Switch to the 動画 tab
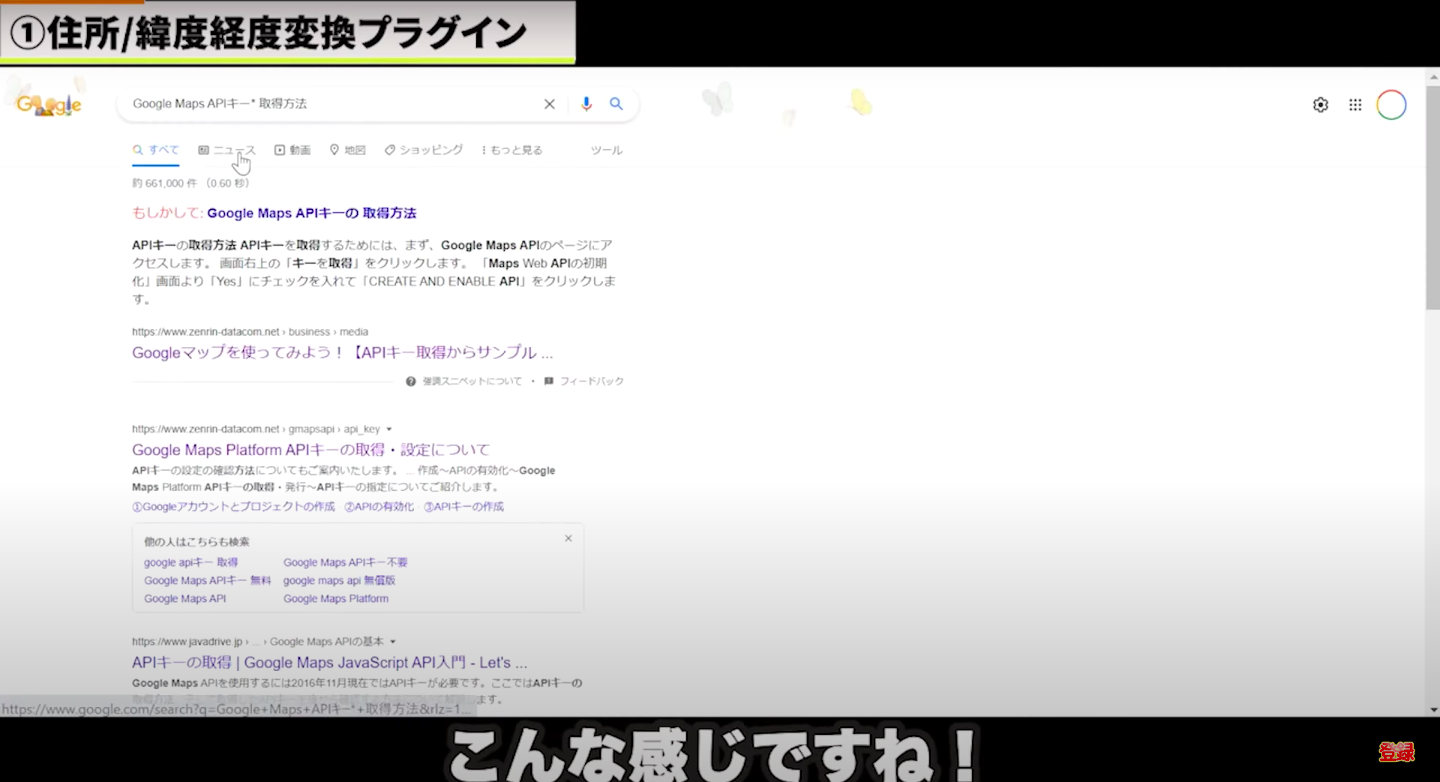This screenshot has width=1440, height=782. click(x=293, y=150)
